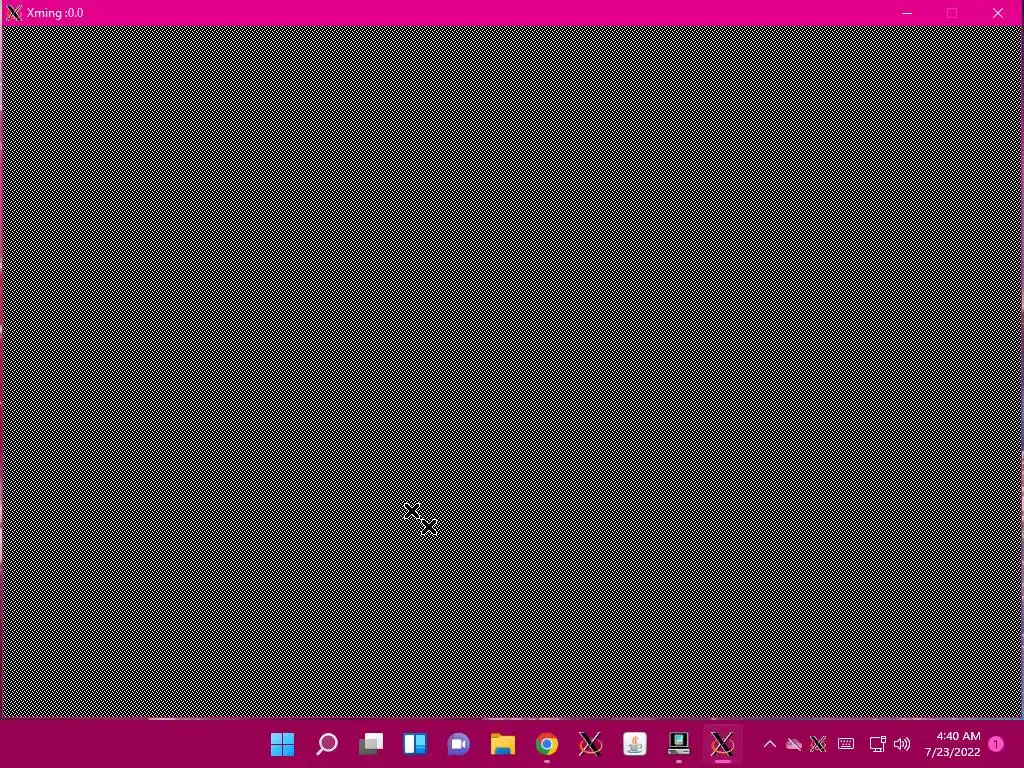Image resolution: width=1024 pixels, height=768 pixels.
Task: Switch to the computer terminal app in taskbar
Action: [x=679, y=744]
